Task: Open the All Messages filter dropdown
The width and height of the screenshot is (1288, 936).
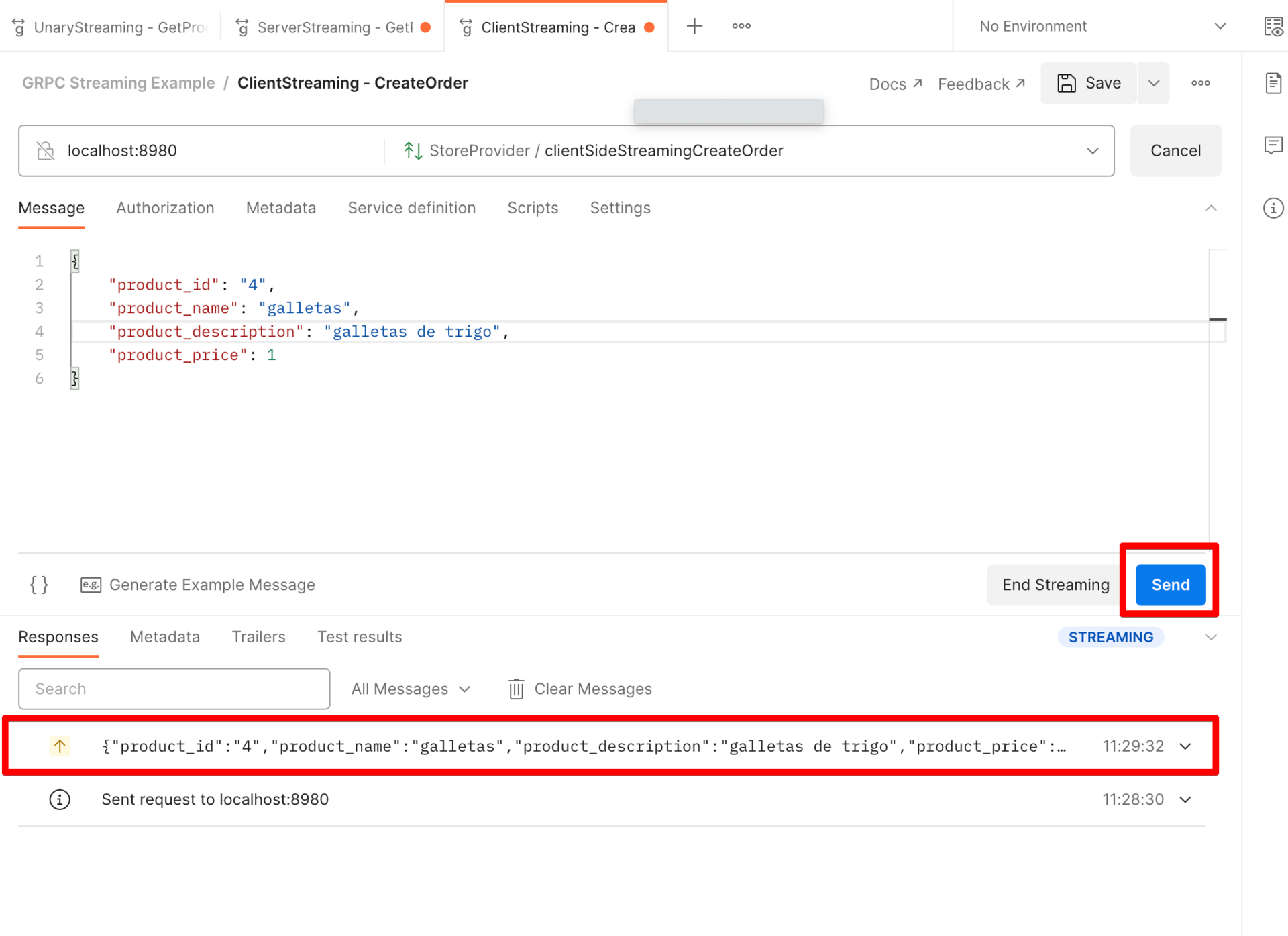Action: 411,689
